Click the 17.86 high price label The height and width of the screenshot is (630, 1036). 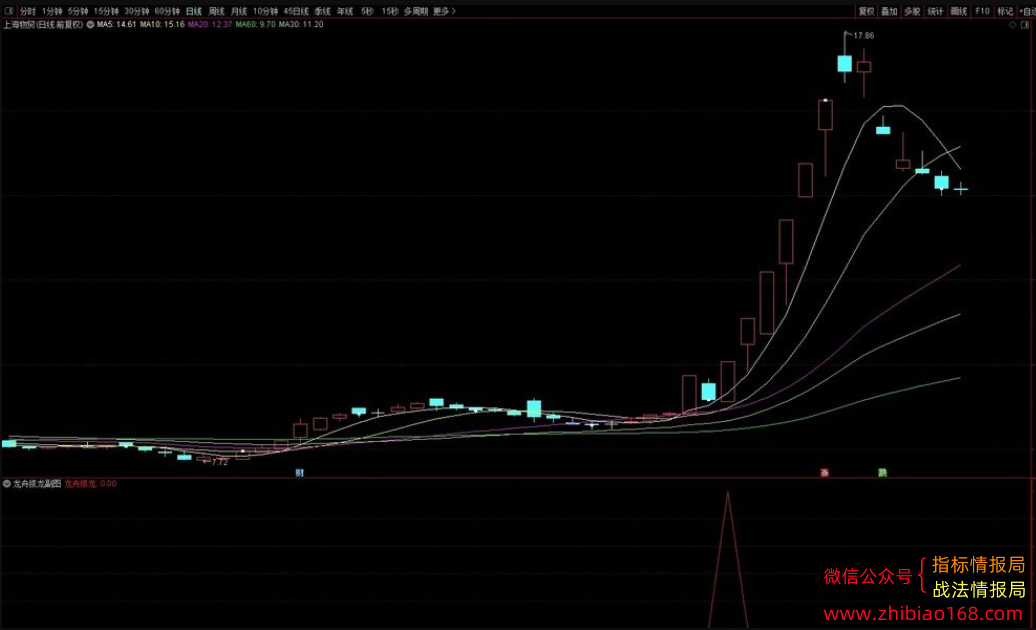(864, 36)
